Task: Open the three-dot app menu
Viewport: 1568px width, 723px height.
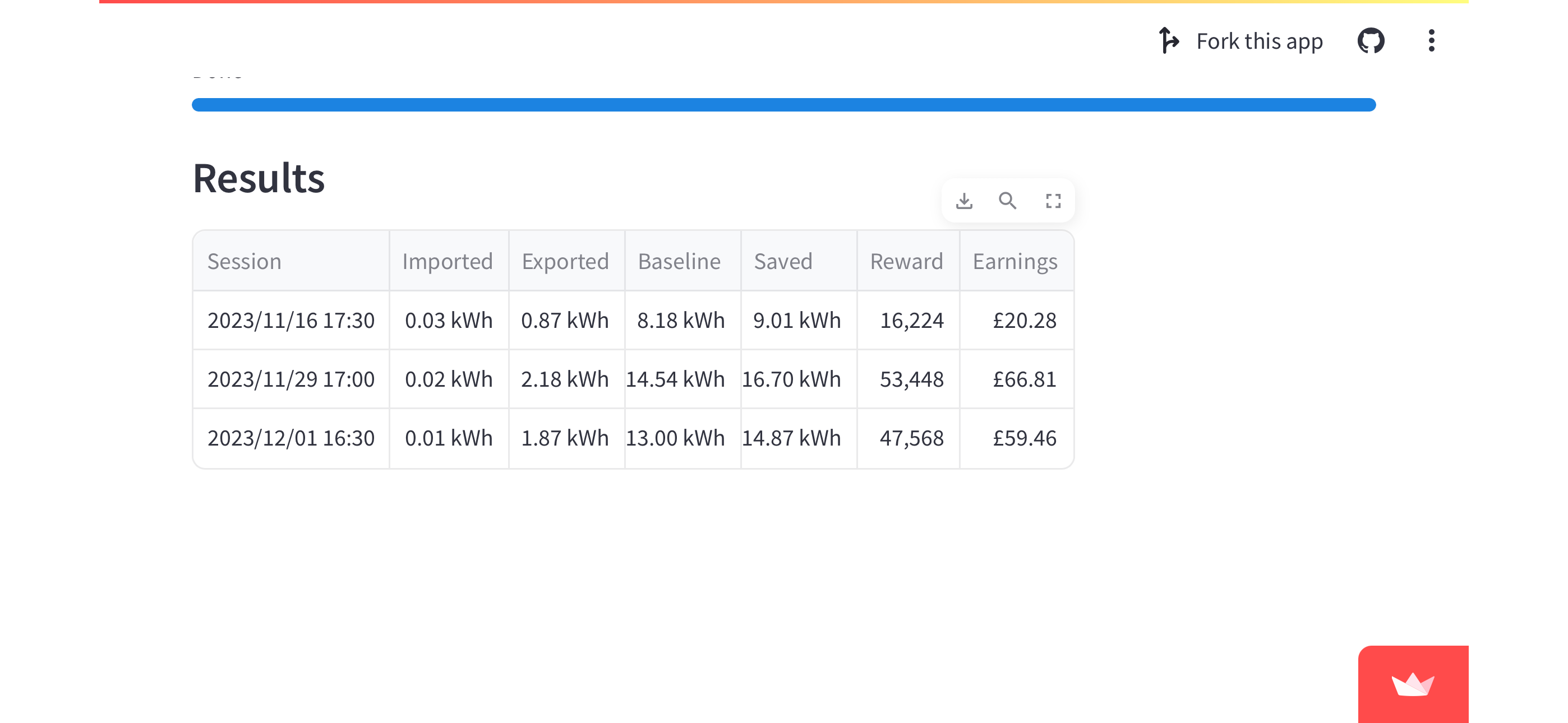Action: click(x=1432, y=41)
